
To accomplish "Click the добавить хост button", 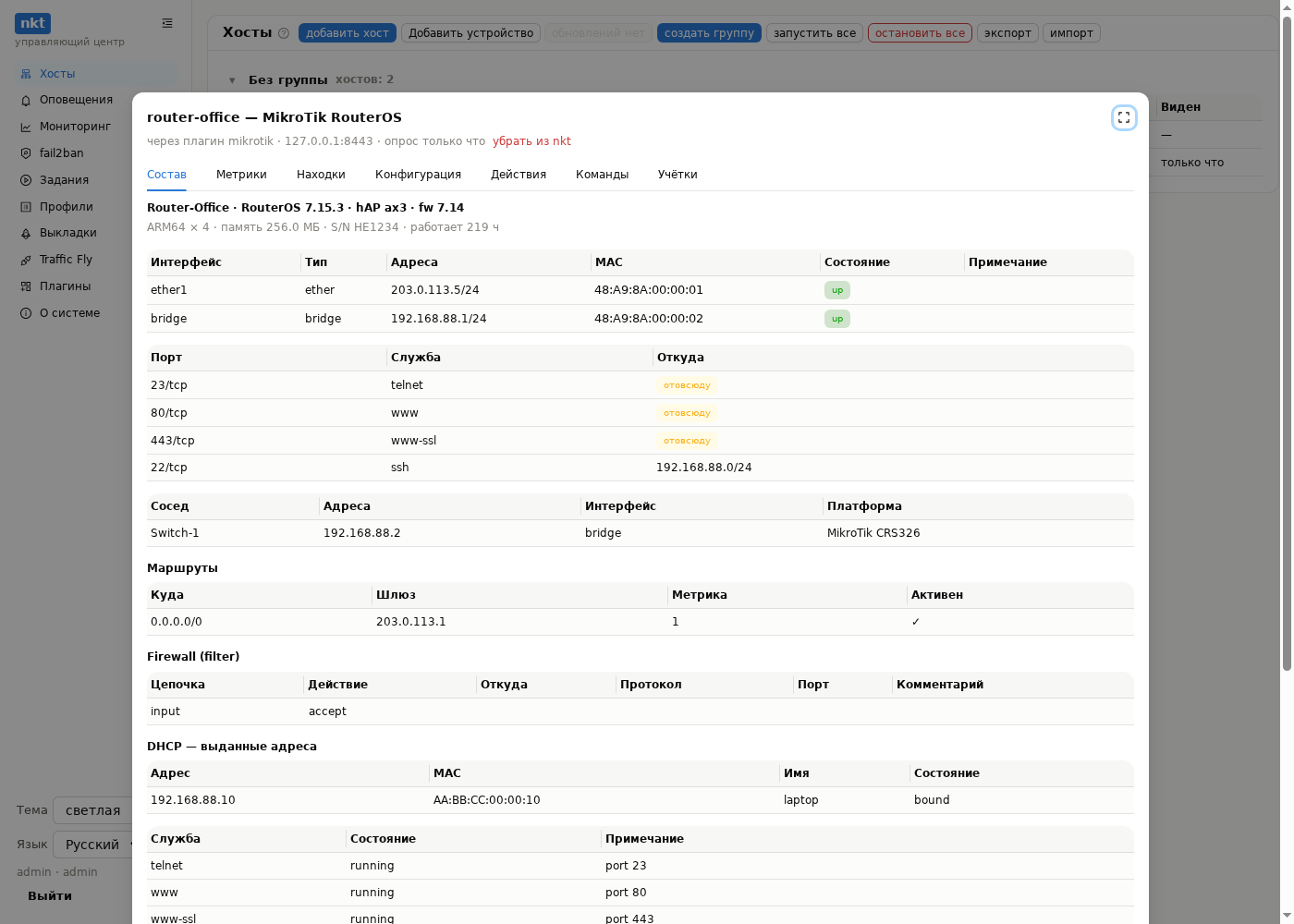I will (348, 33).
